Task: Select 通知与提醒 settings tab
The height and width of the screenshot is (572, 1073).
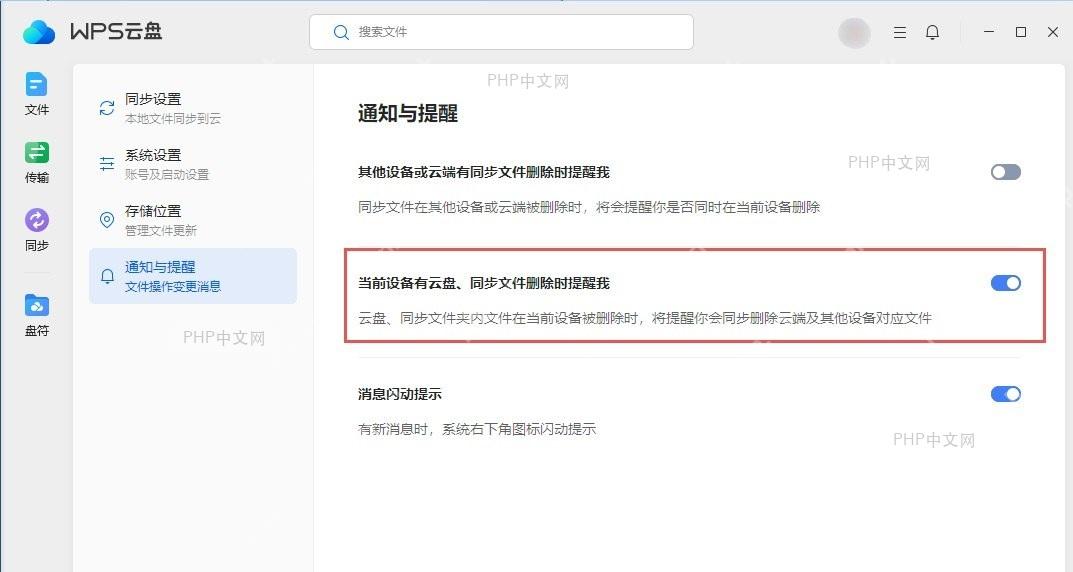Action: [x=193, y=276]
